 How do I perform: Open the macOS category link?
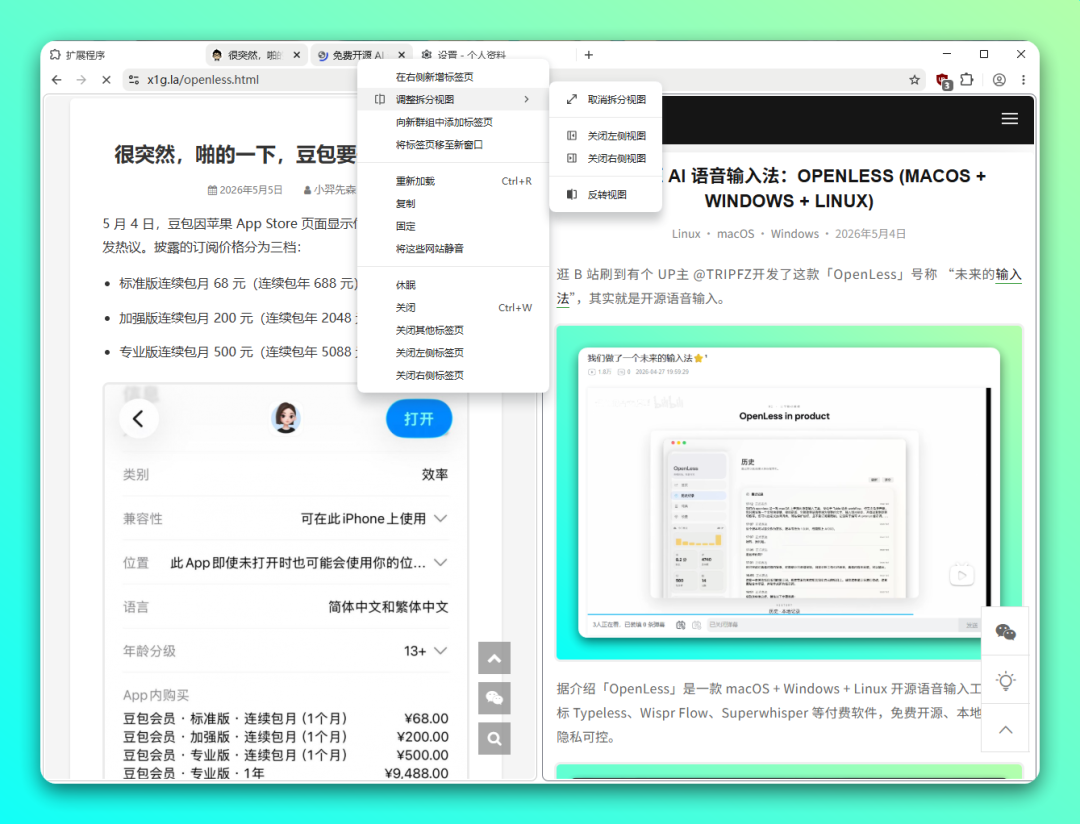tap(736, 234)
